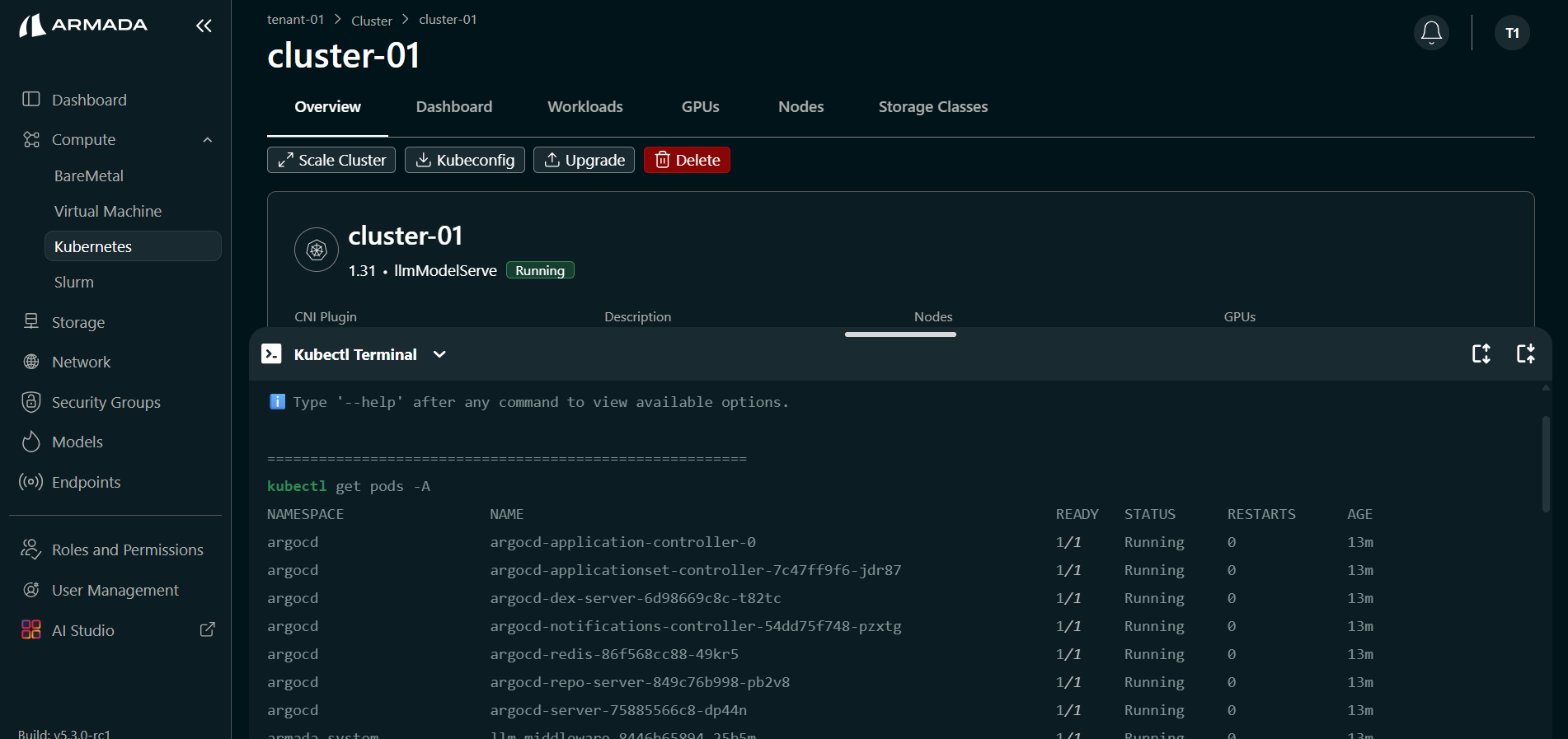
Task: Select argocd-redis-86f568cc88-49kr5 pod name
Action: [614, 654]
